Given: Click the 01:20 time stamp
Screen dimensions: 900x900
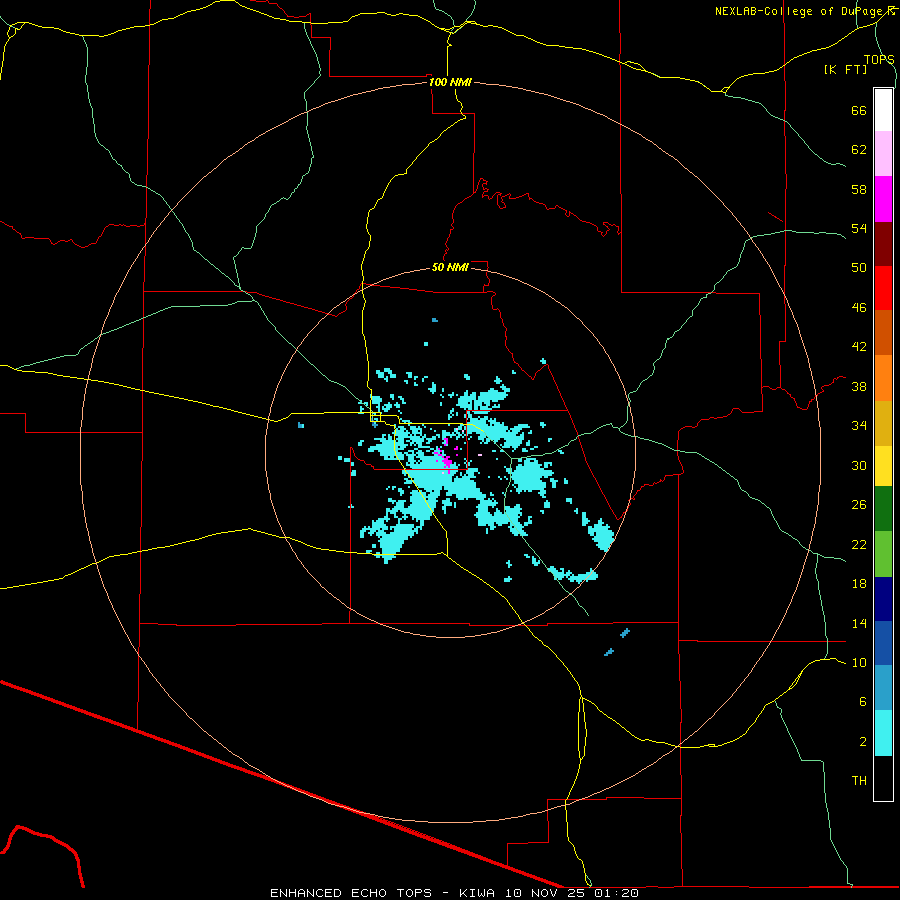Looking at the screenshot, I should (x=617, y=893).
